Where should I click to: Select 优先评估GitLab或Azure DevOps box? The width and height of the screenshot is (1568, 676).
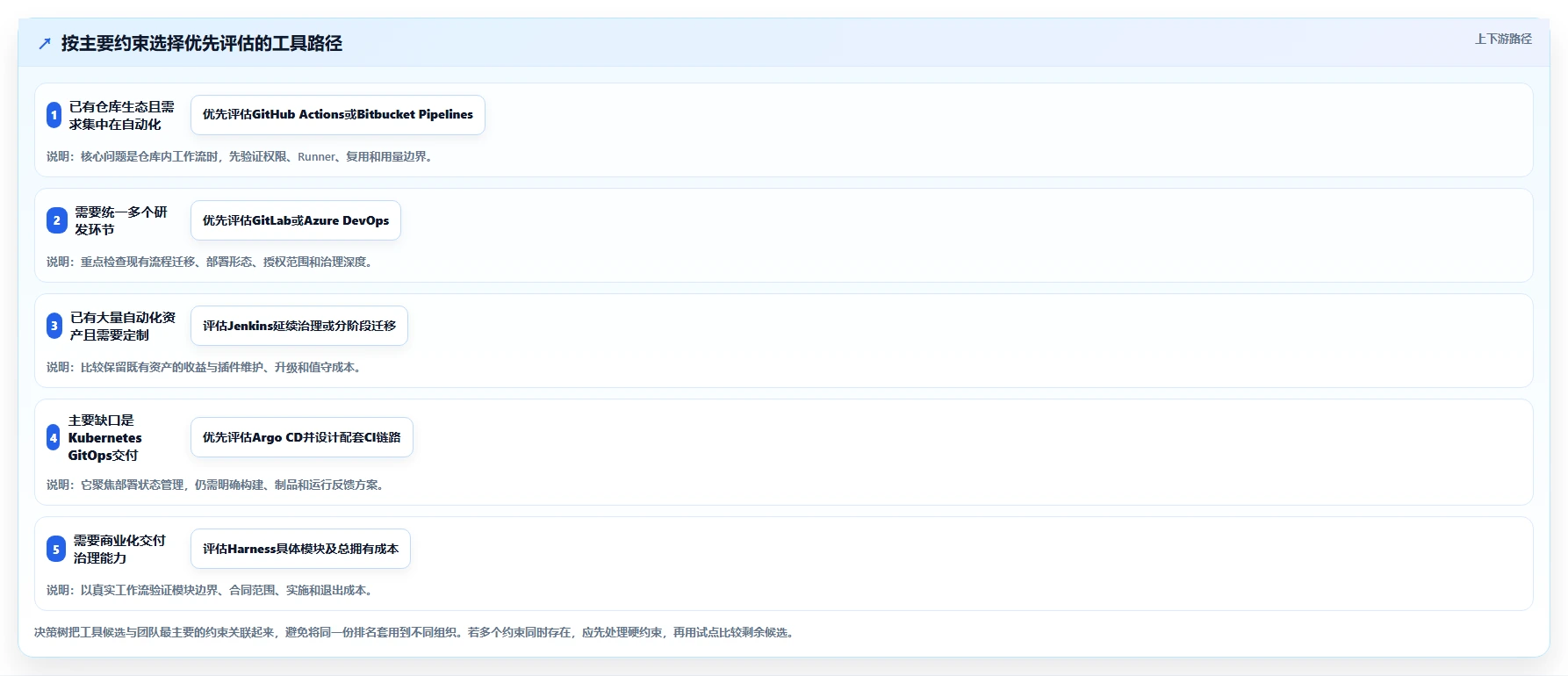point(296,220)
